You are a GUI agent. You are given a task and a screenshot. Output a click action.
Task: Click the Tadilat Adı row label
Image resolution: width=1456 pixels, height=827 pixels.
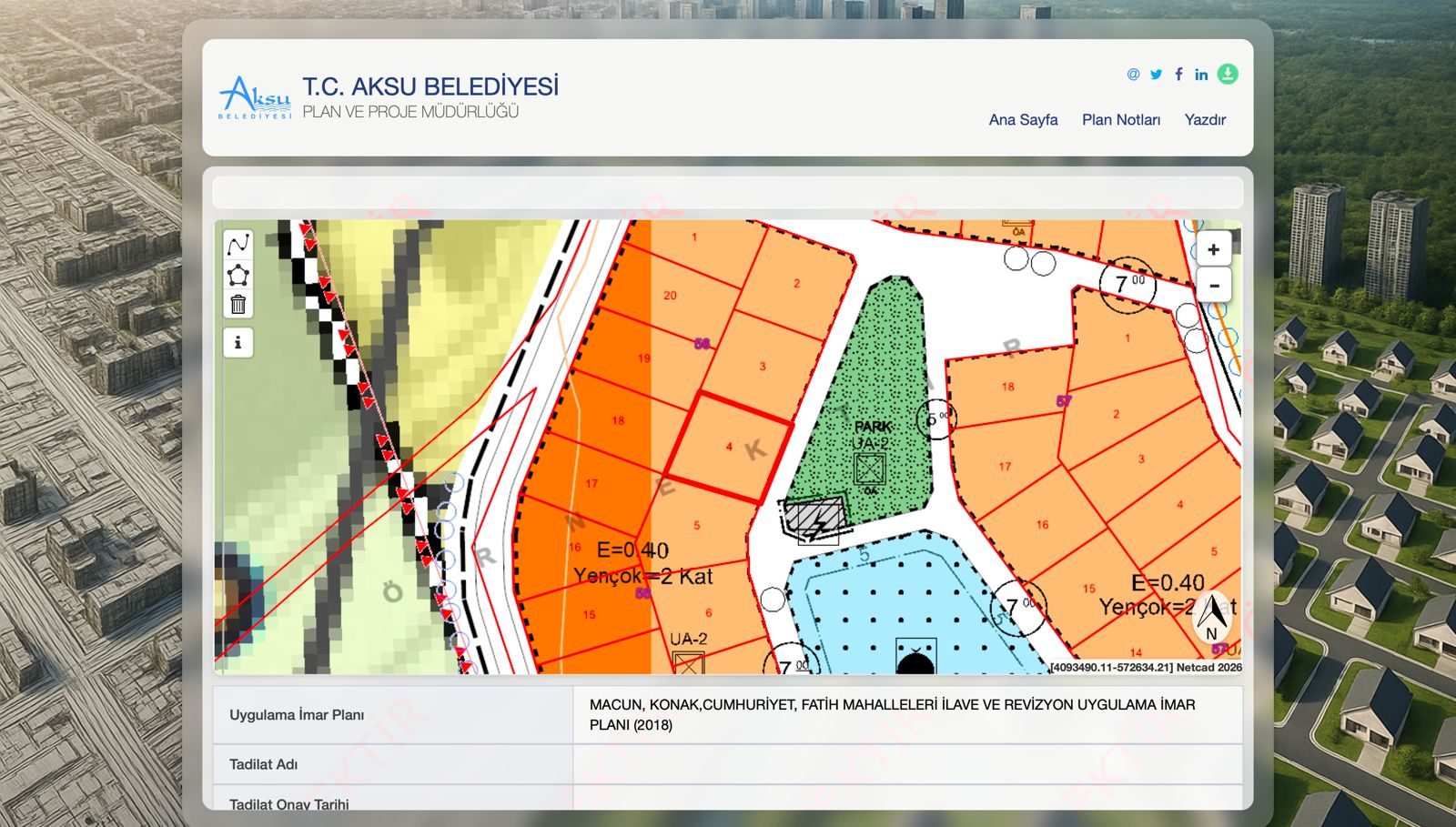[x=263, y=764]
